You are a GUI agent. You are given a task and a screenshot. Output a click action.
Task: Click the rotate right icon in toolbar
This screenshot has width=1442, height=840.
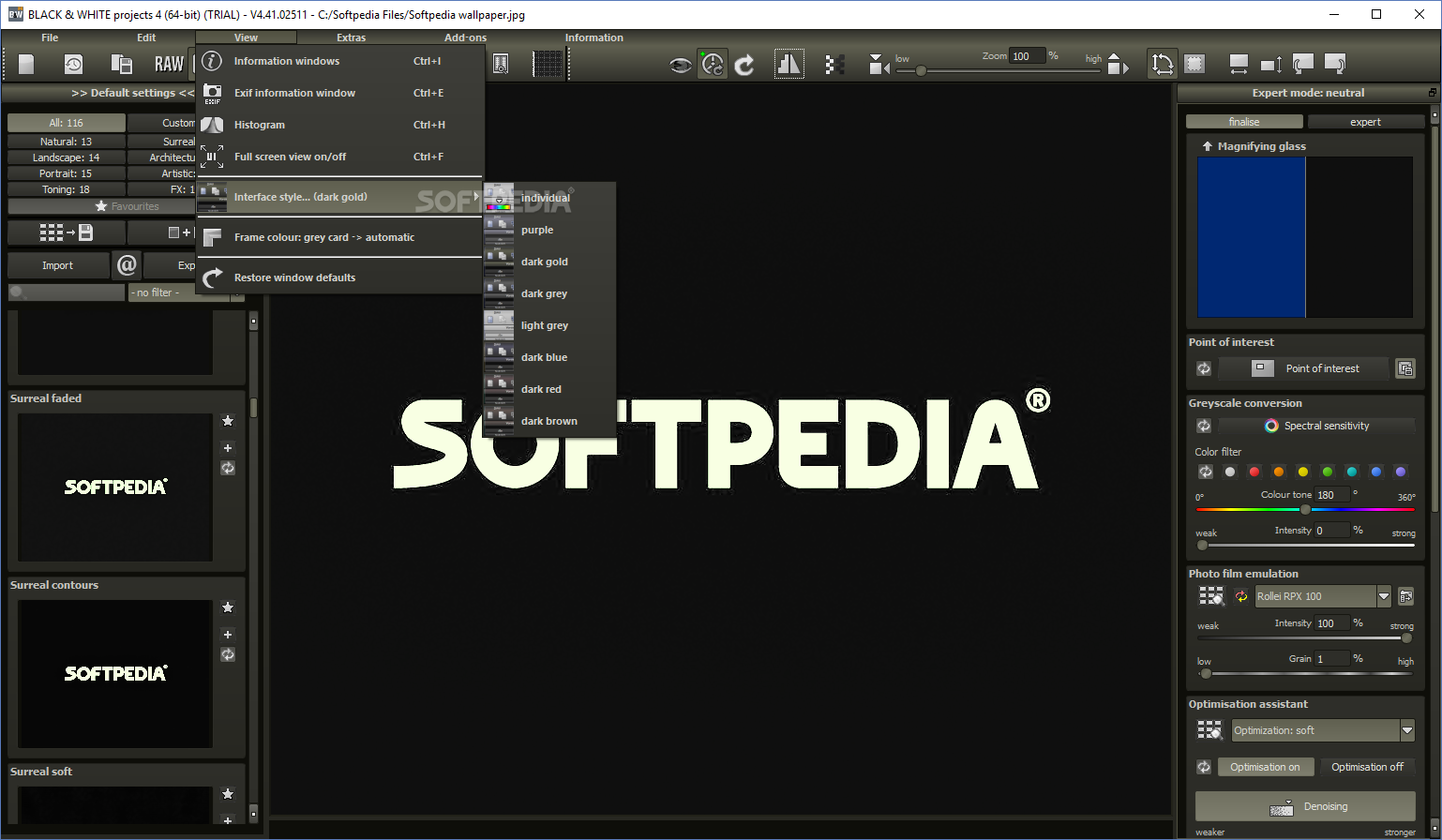(x=1335, y=65)
